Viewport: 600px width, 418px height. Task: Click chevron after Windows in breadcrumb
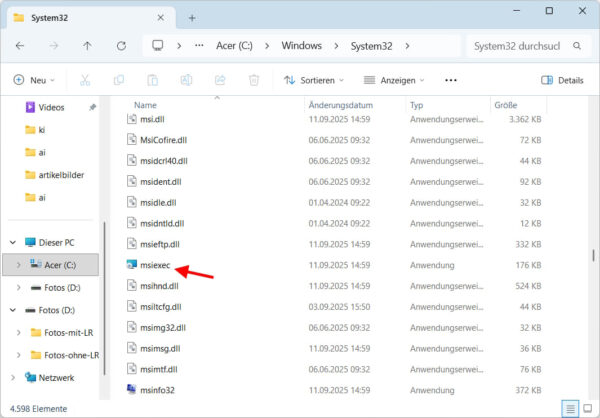point(336,46)
